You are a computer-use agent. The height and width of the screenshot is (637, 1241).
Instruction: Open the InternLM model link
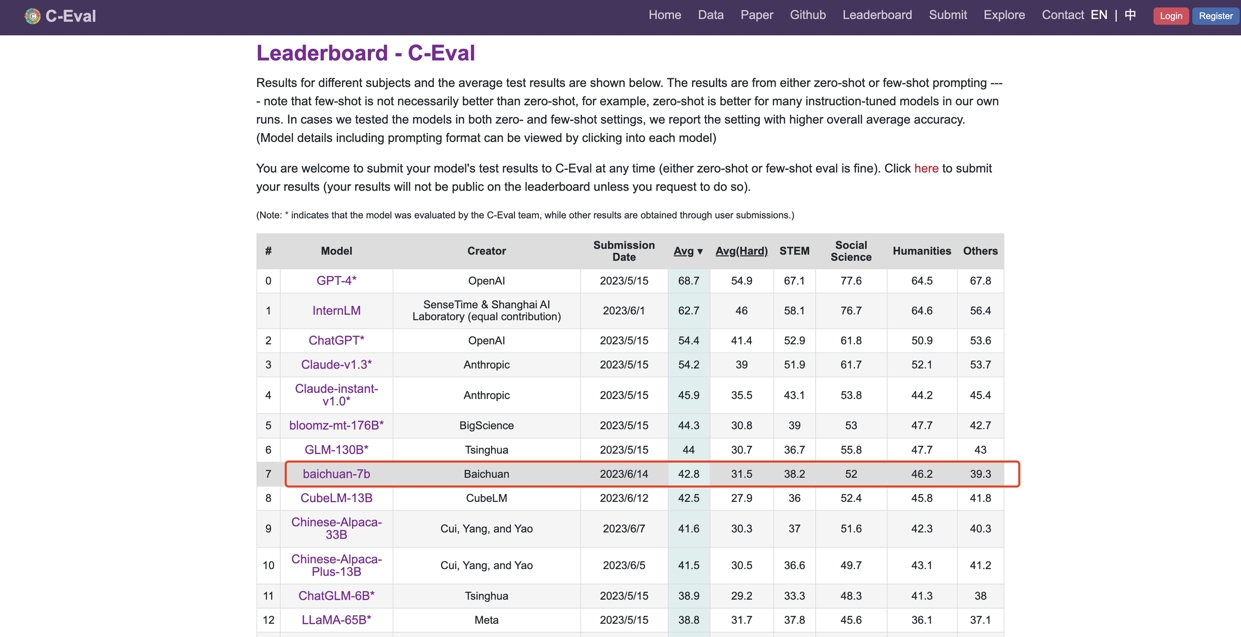pos(336,311)
